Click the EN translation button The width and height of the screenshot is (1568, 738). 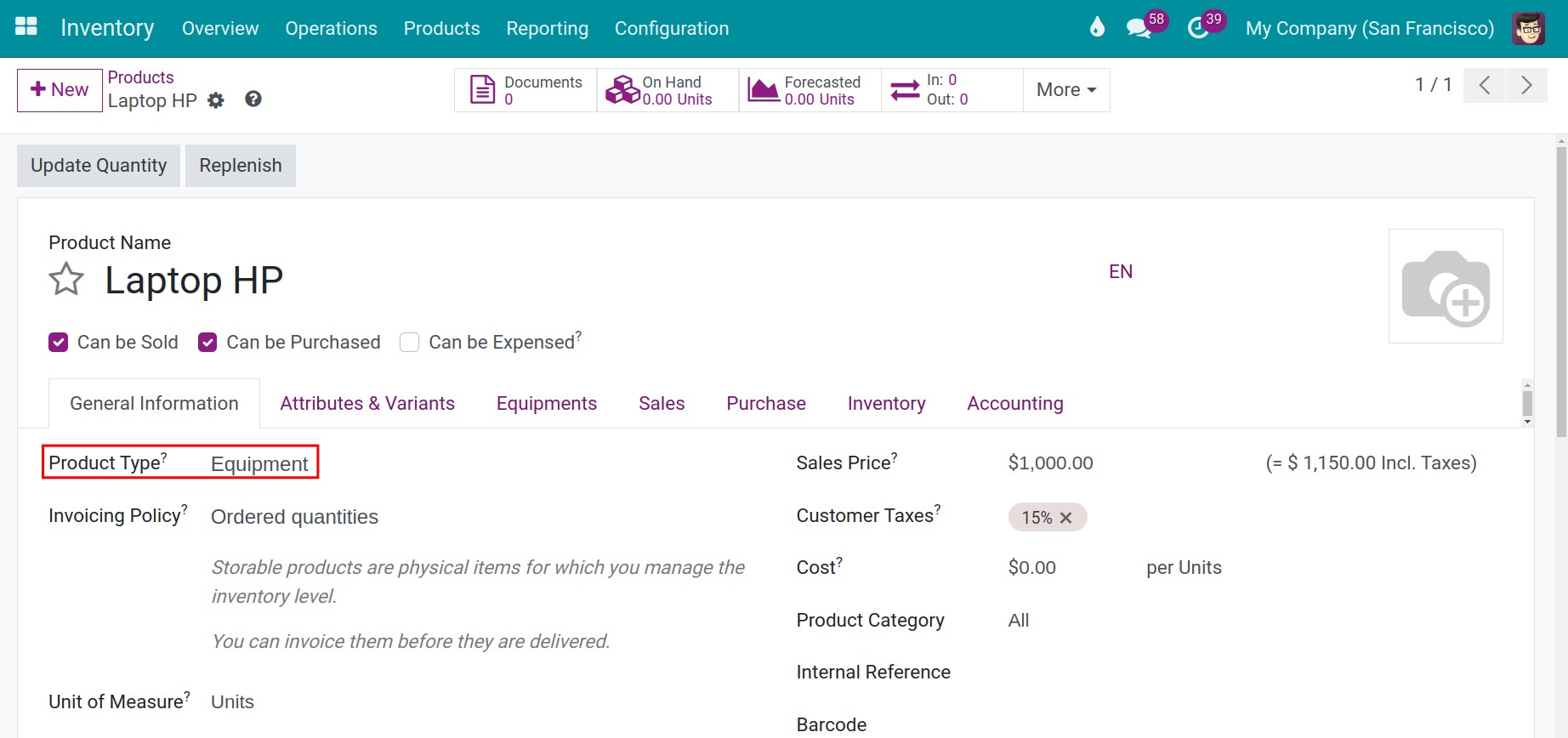[x=1121, y=271]
